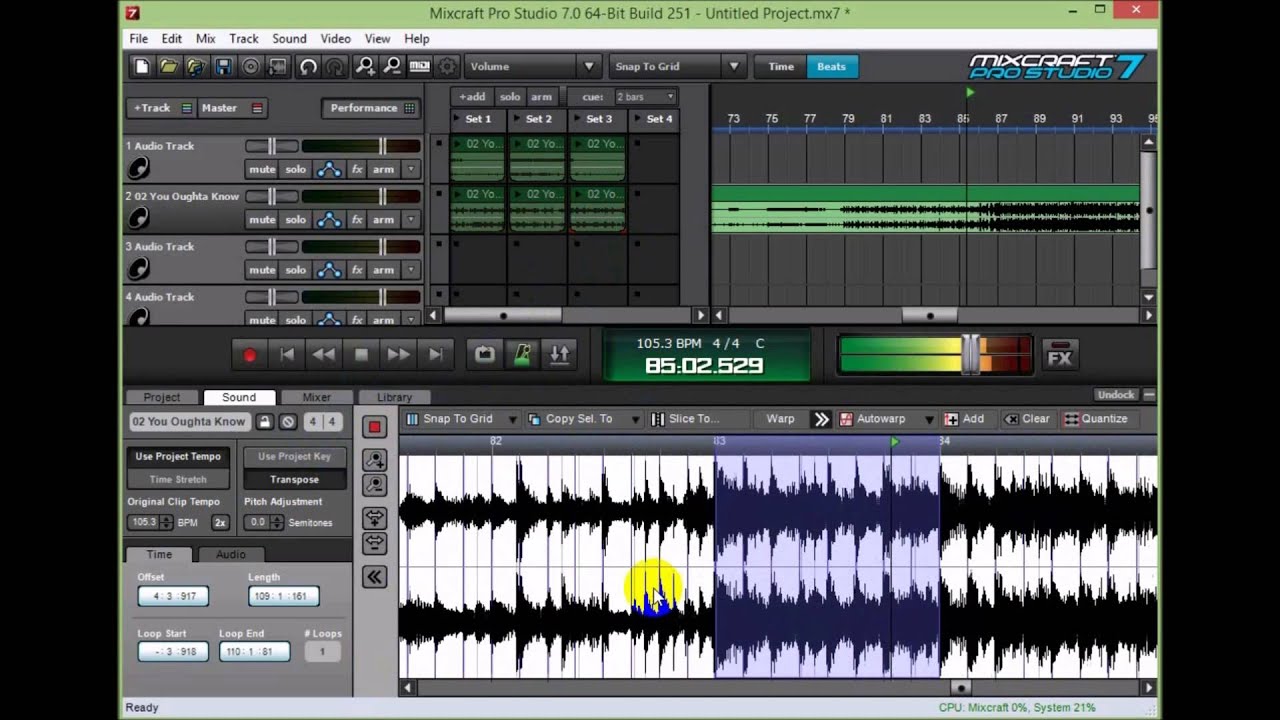Toggle the metronome

[522, 355]
